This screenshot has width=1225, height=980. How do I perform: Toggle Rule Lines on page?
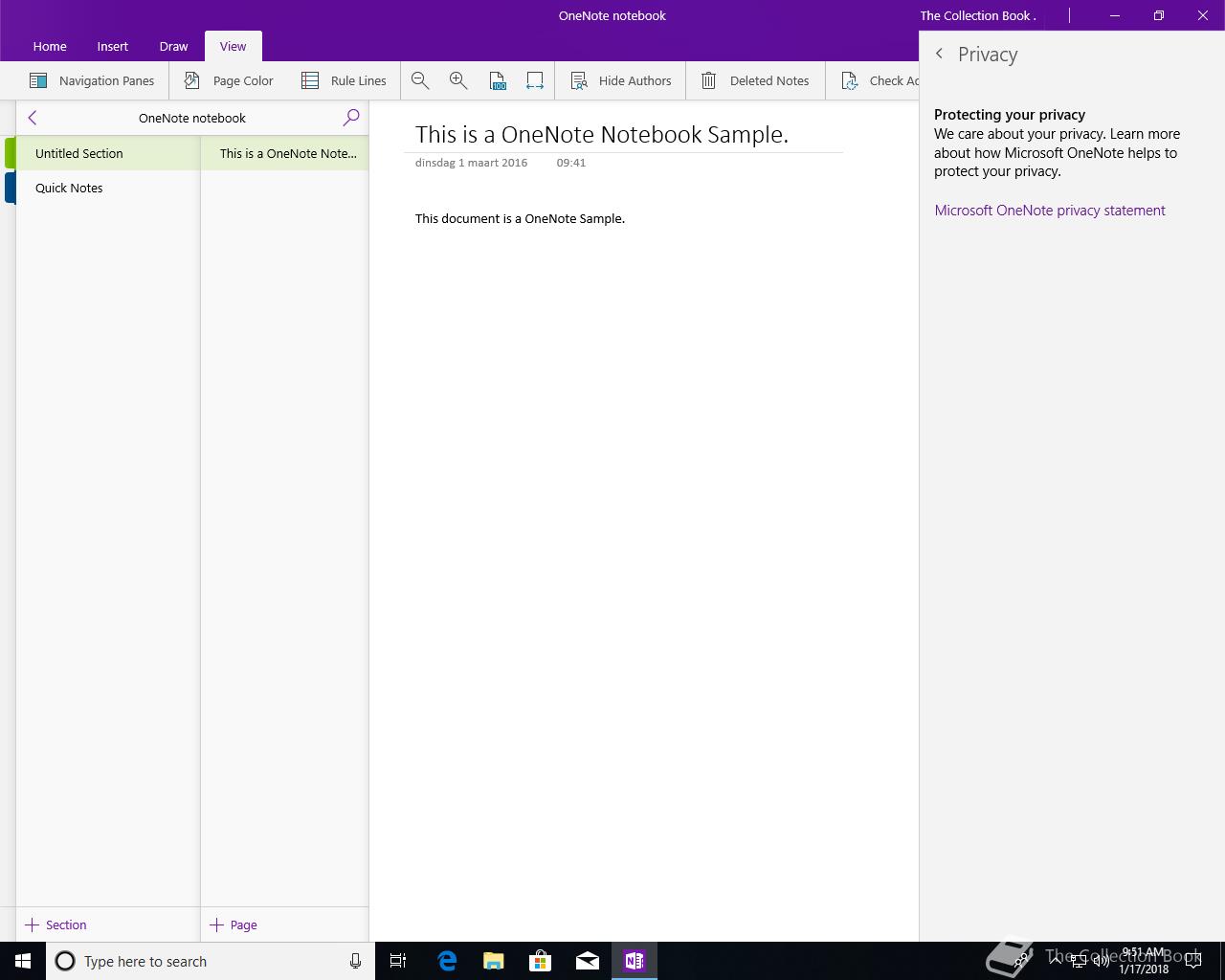point(344,81)
